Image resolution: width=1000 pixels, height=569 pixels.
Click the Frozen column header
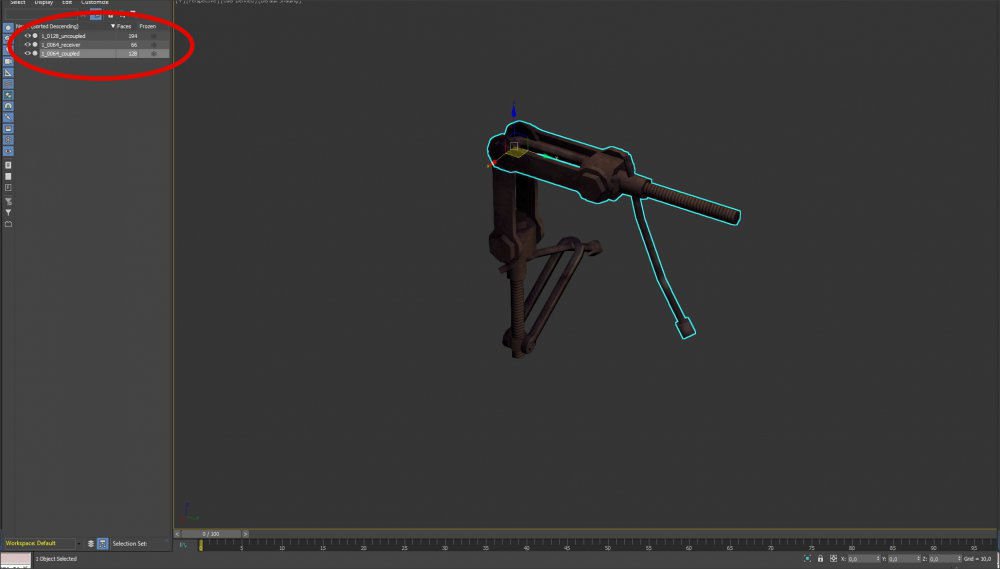pyautogui.click(x=147, y=26)
